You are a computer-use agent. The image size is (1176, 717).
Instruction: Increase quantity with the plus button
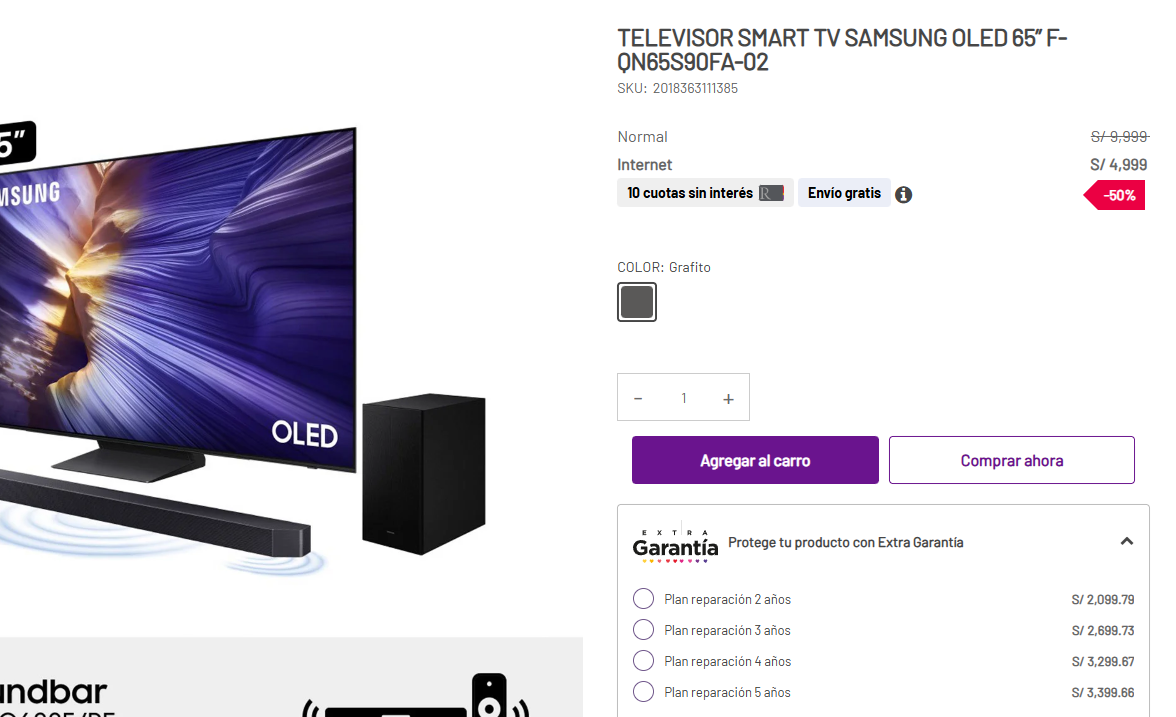[728, 399]
